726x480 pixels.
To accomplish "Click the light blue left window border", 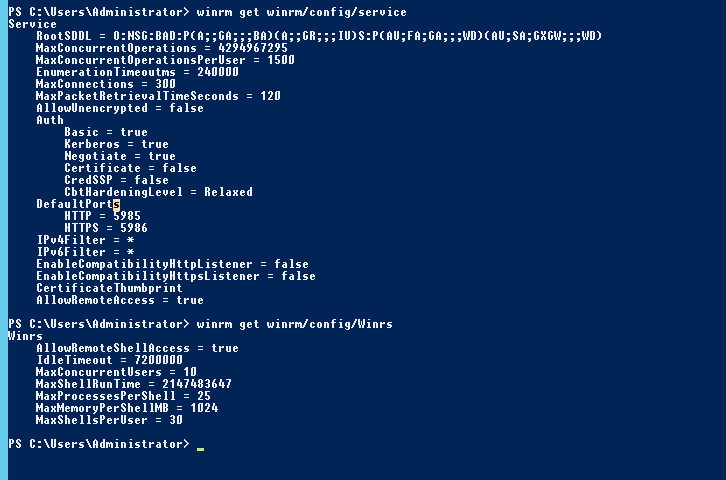I will (x=4, y=240).
